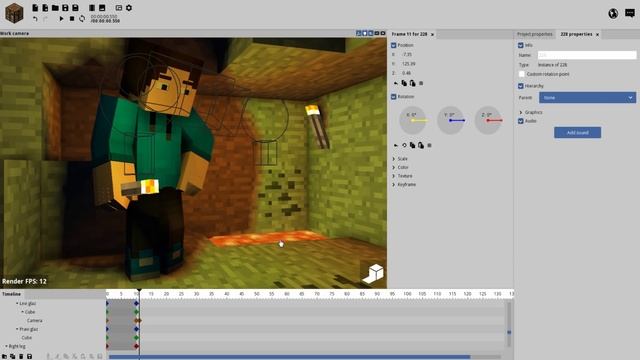Toggle the Info section checkbox
640x360 pixels.
520,45
